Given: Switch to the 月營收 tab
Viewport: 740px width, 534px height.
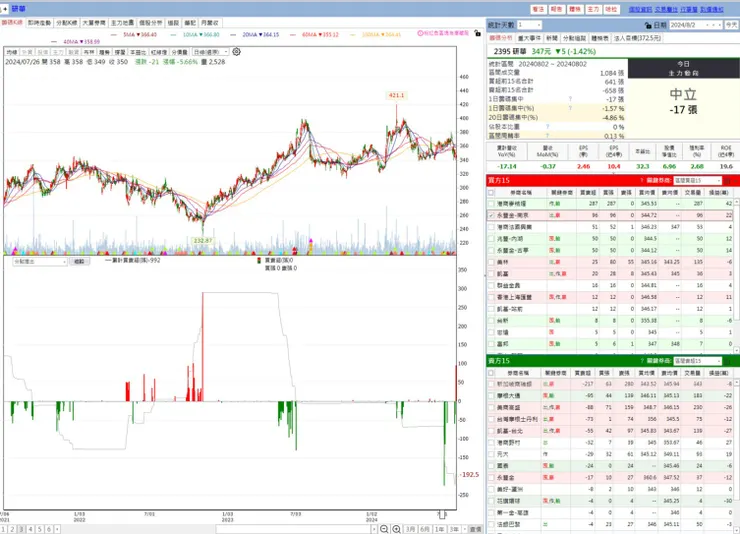Looking at the screenshot, I should click(x=210, y=23).
